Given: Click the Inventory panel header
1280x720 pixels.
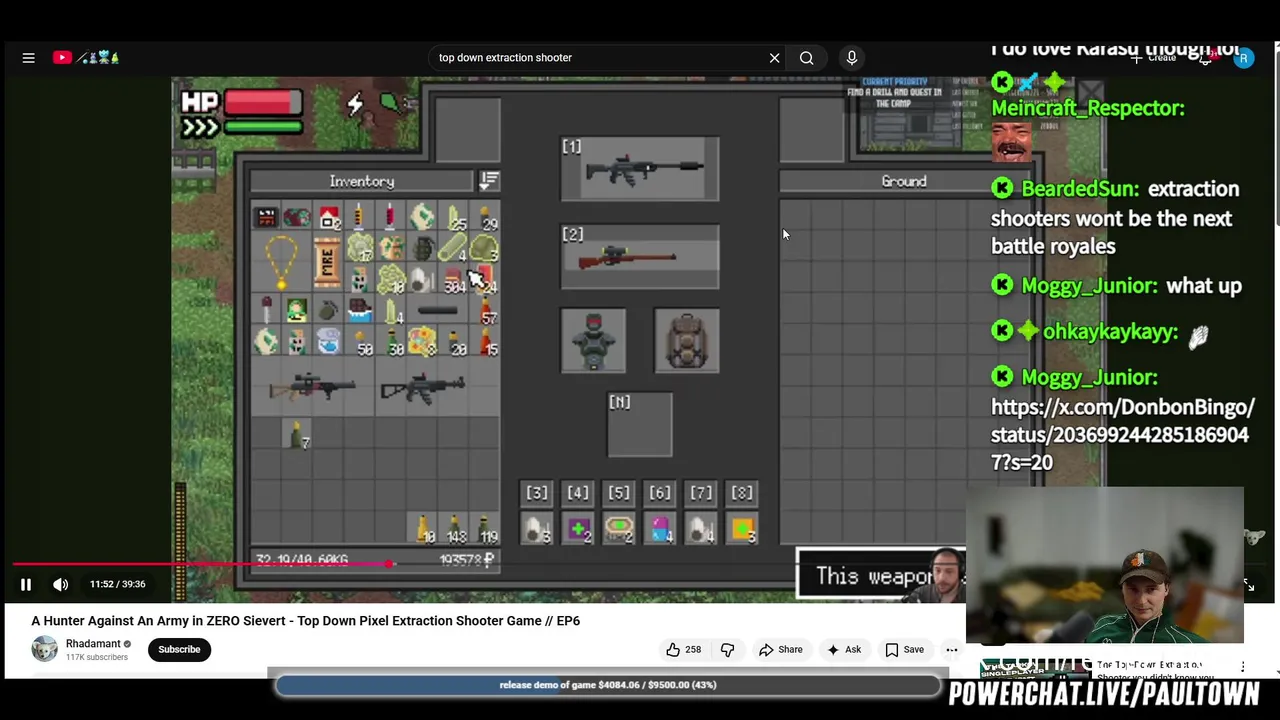Looking at the screenshot, I should click(x=362, y=181).
